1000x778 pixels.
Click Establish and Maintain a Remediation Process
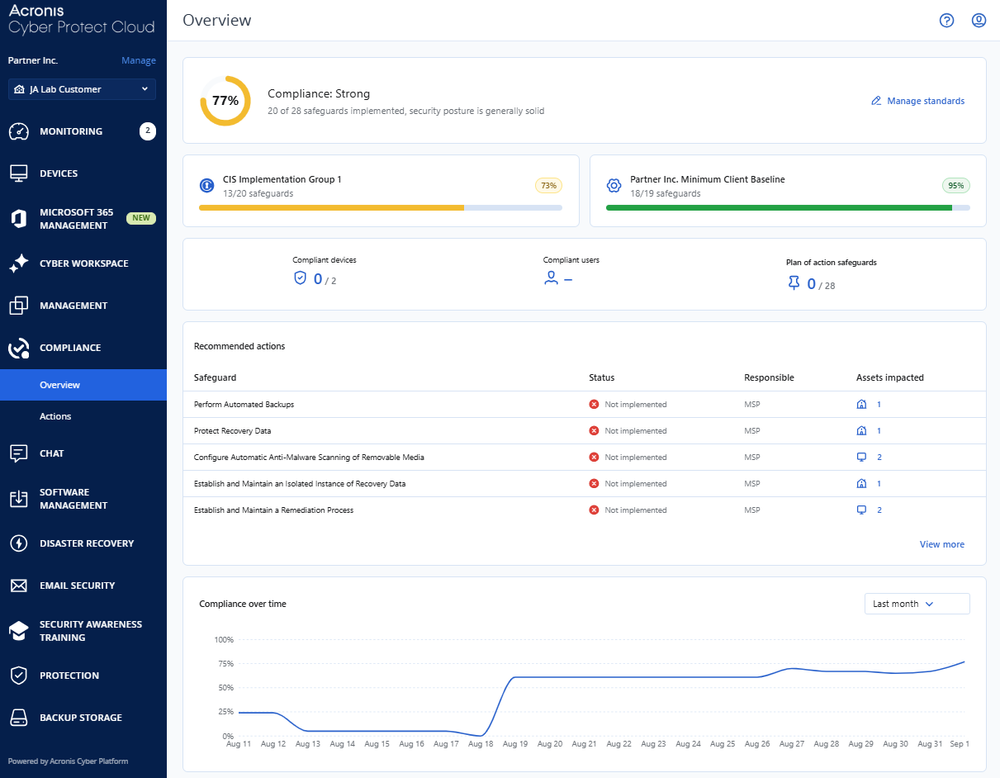click(273, 510)
